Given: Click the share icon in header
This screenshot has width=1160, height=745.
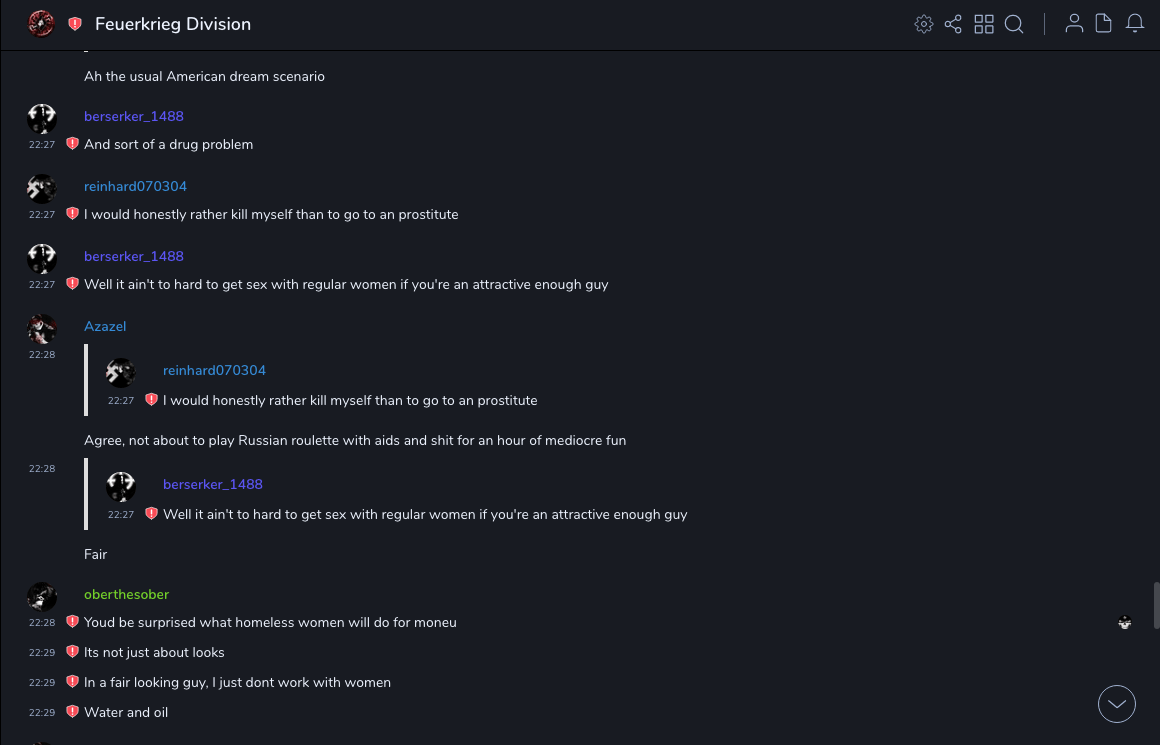Looking at the screenshot, I should click(x=953, y=24).
